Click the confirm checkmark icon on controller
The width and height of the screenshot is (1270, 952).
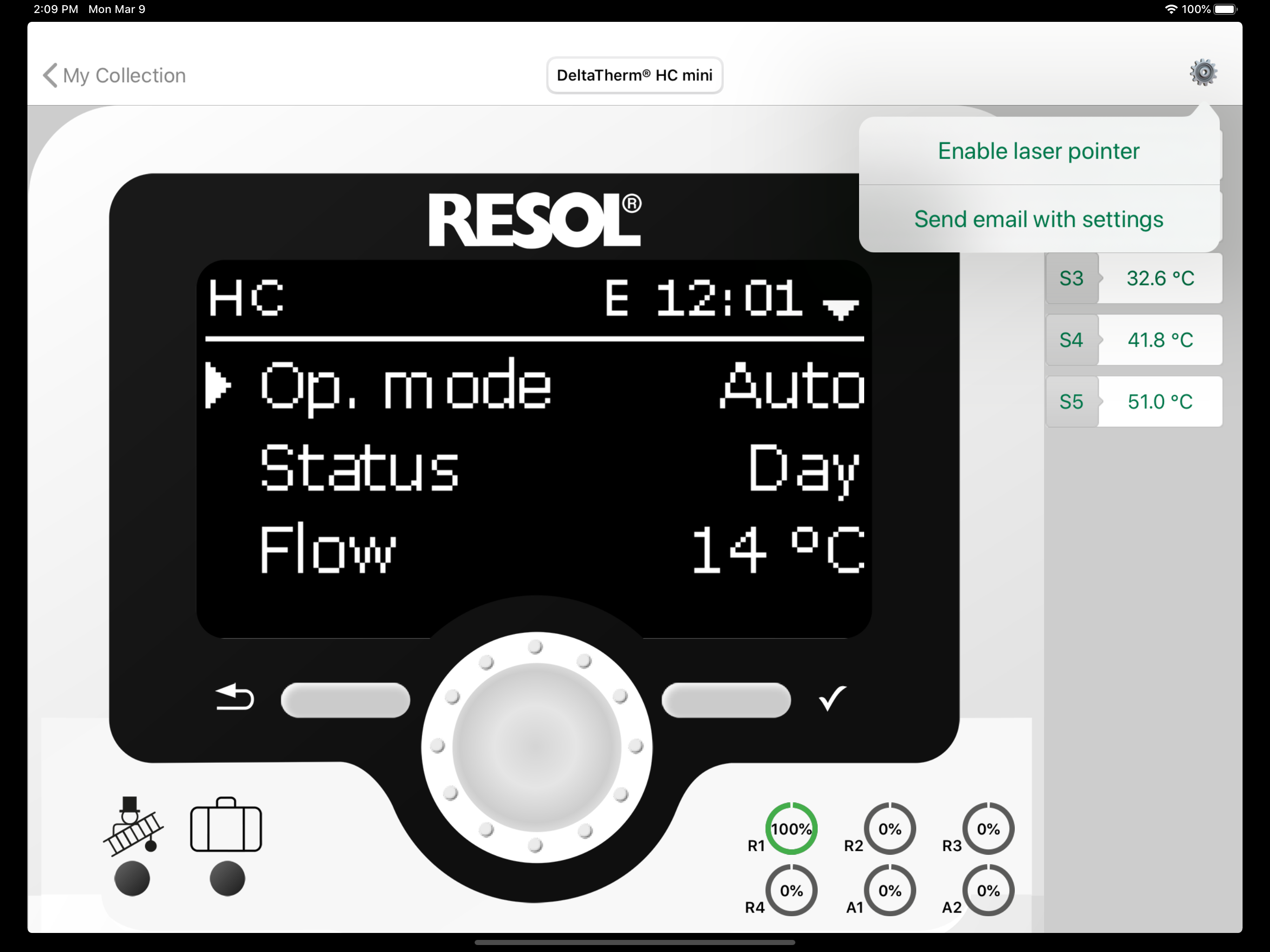(x=832, y=698)
